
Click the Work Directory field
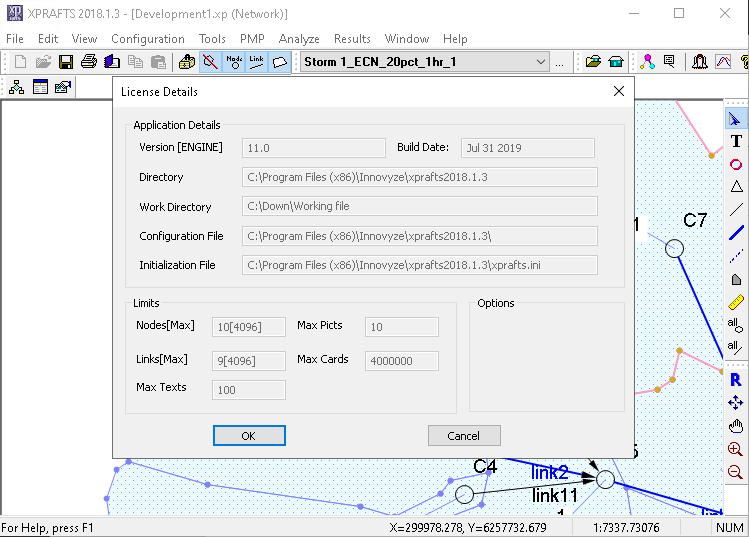[x=420, y=207]
